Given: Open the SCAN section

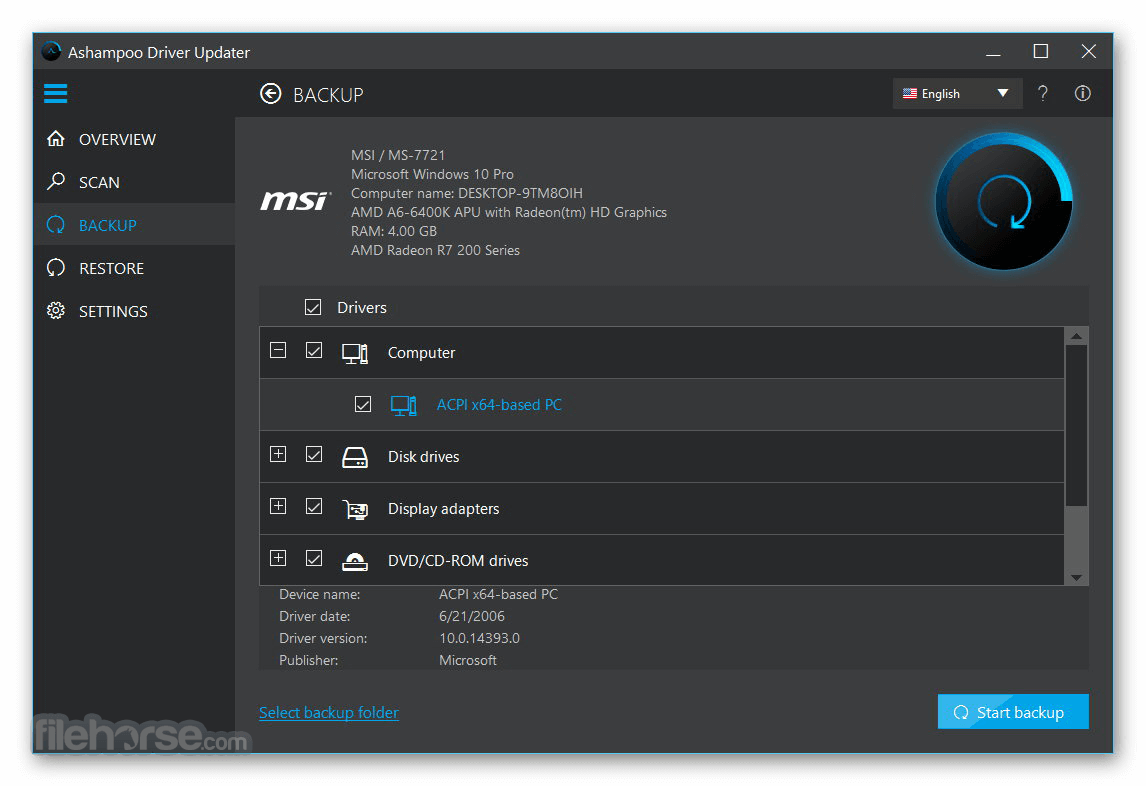Looking at the screenshot, I should 99,182.
